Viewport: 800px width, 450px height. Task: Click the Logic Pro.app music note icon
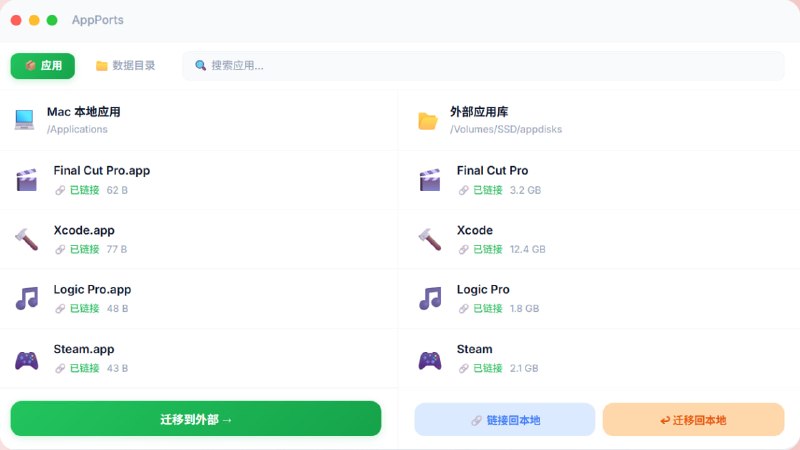27,298
